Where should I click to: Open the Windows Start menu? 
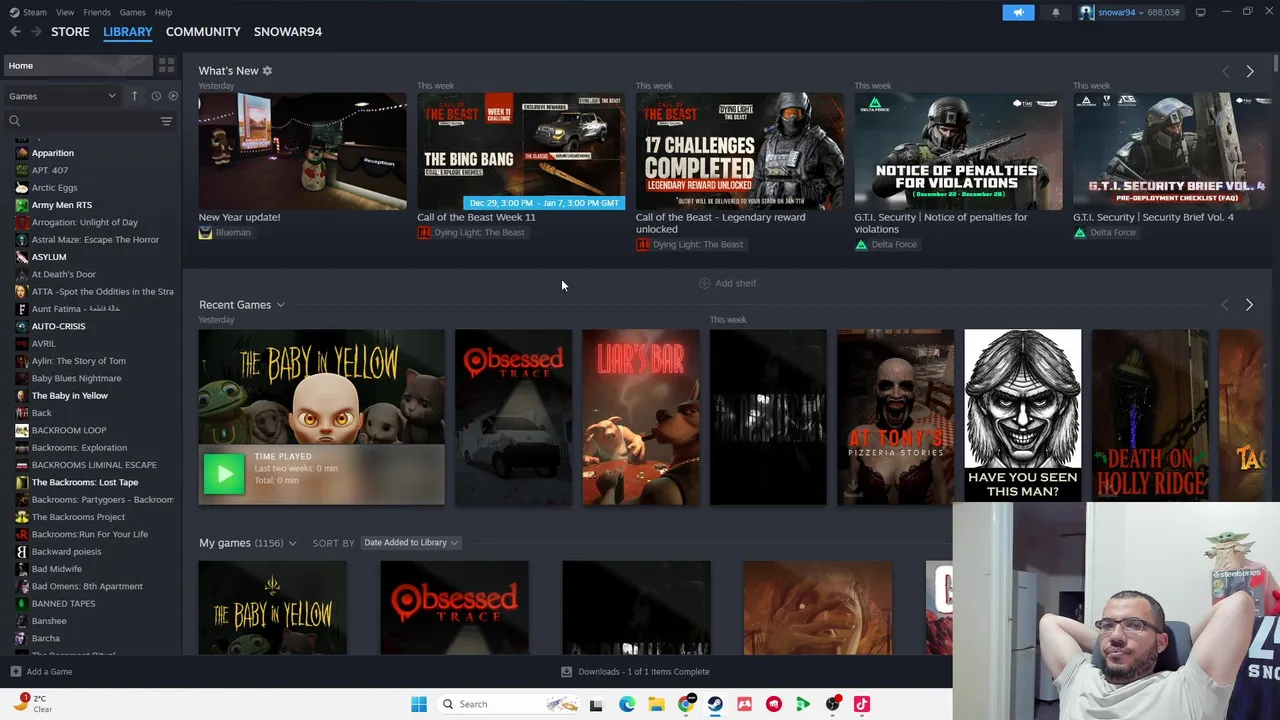click(419, 704)
